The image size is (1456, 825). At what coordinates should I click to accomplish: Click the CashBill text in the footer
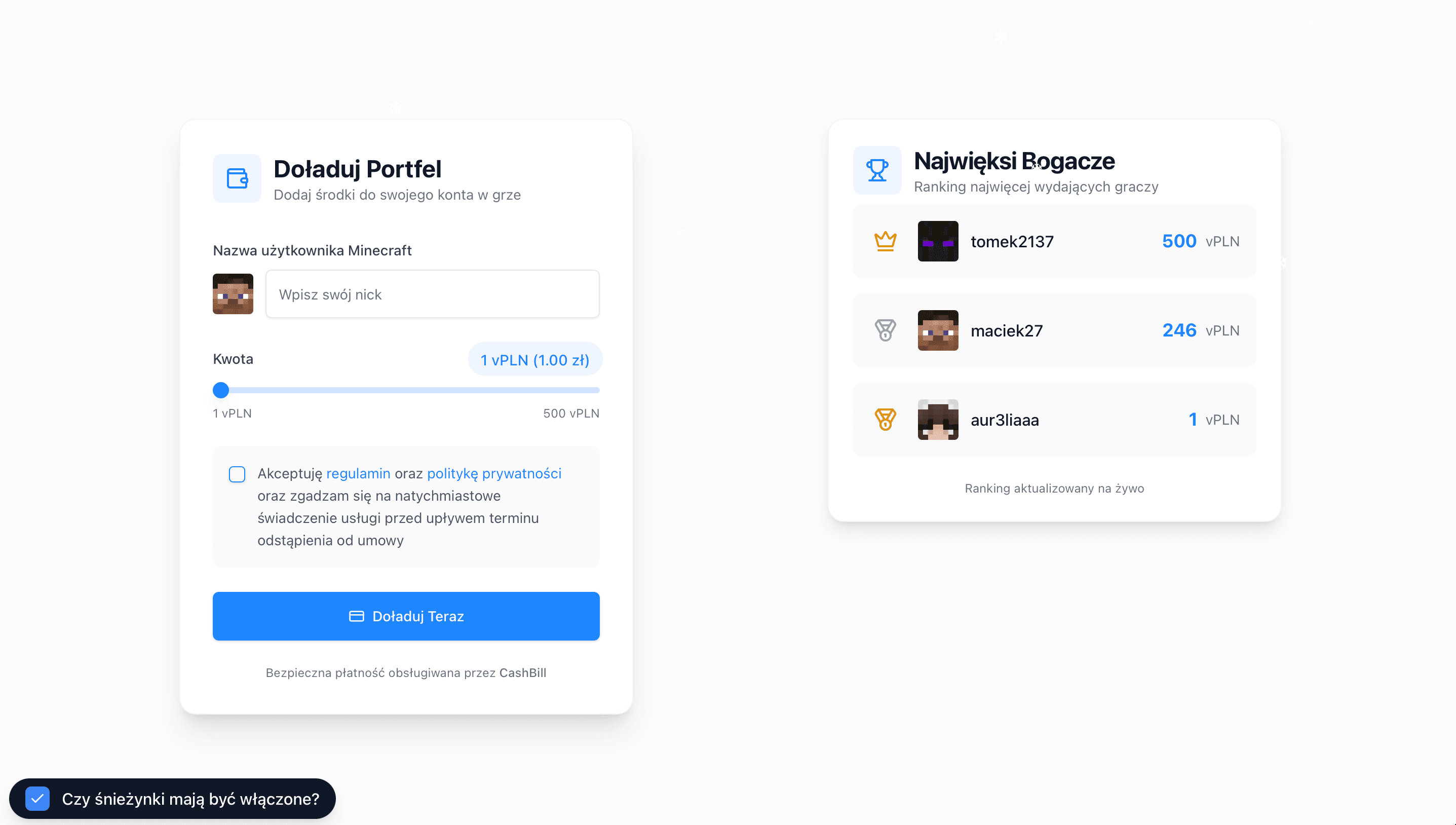coord(522,672)
